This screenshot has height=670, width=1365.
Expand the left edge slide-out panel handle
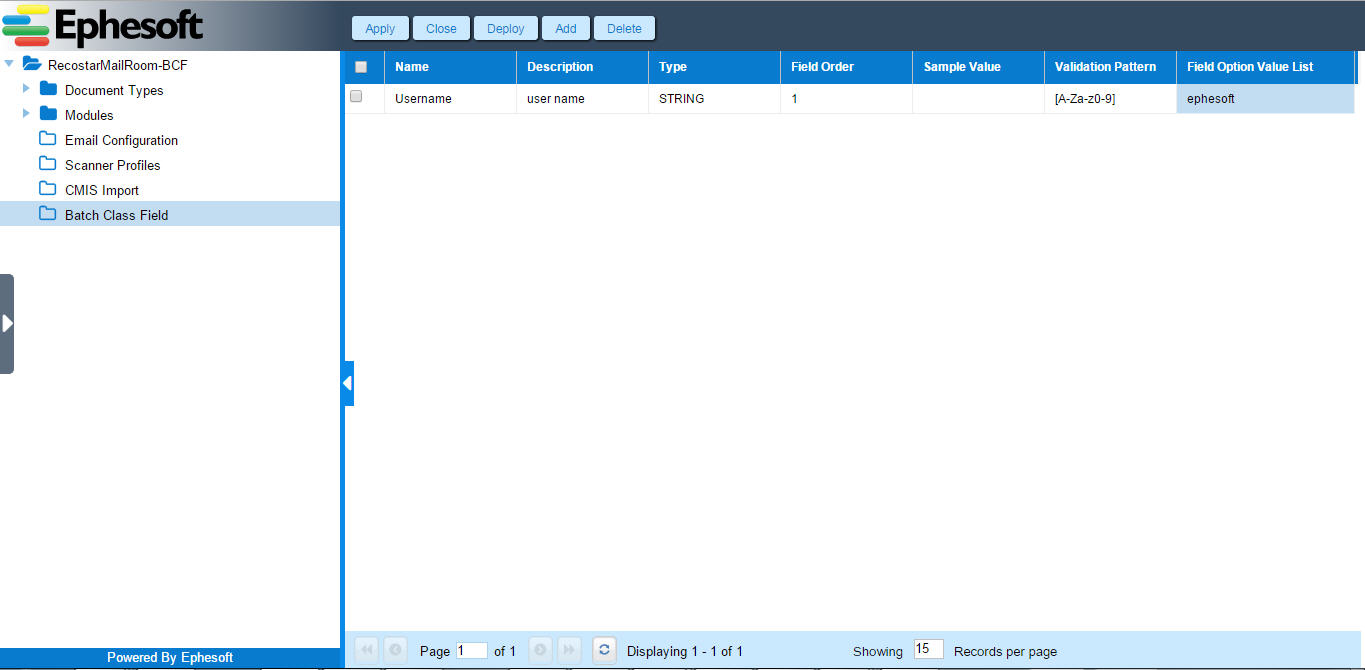(x=7, y=323)
